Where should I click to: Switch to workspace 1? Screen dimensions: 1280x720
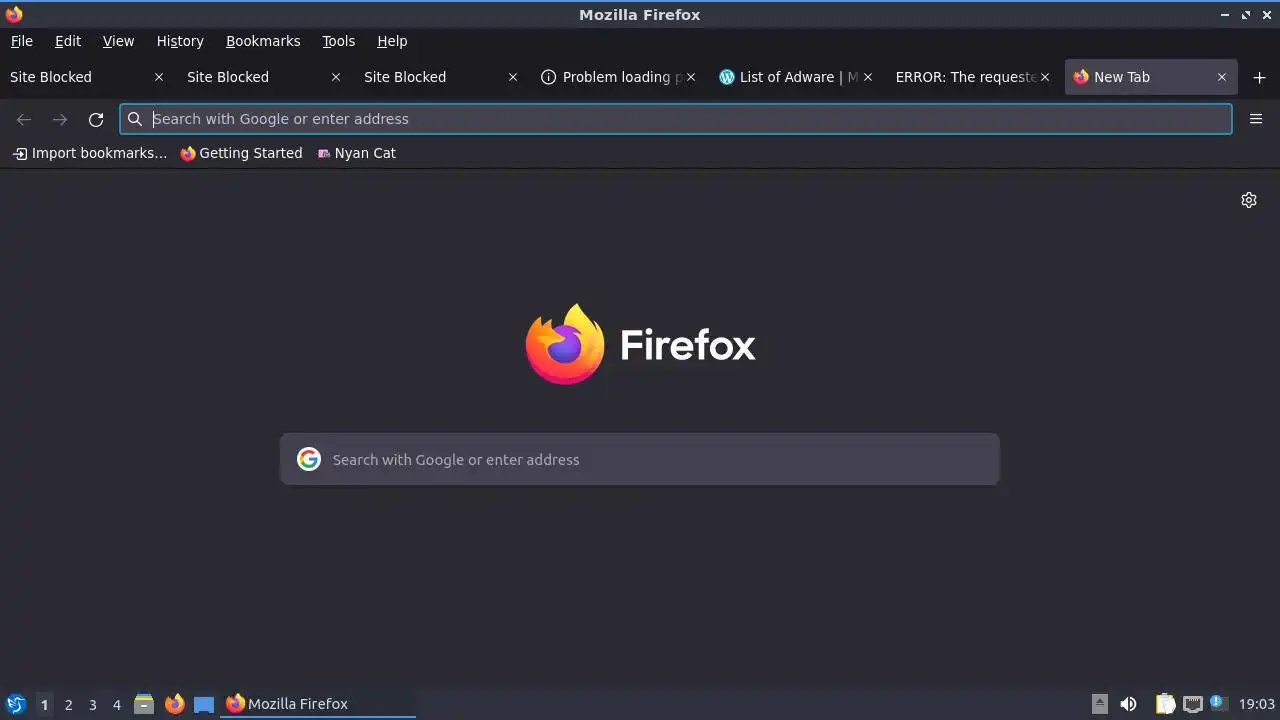44,705
